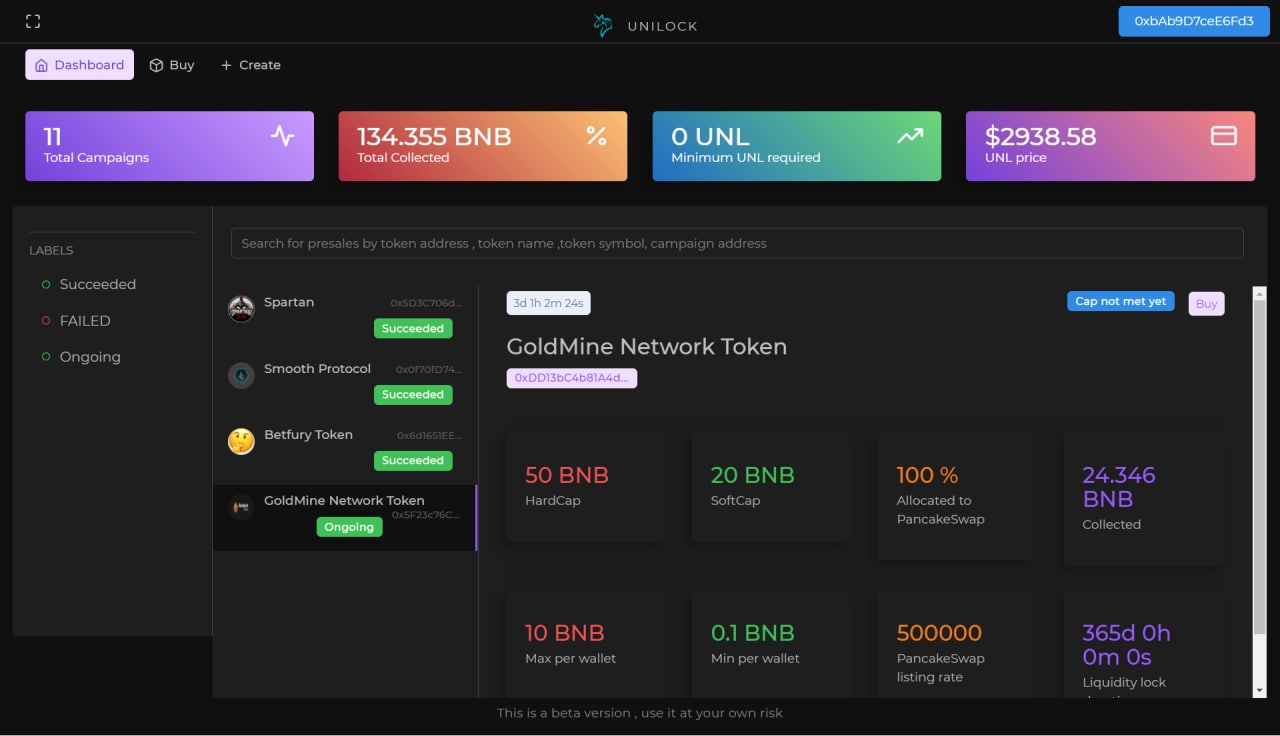Click the Succeeded badge under Smooth Protocol

413,395
